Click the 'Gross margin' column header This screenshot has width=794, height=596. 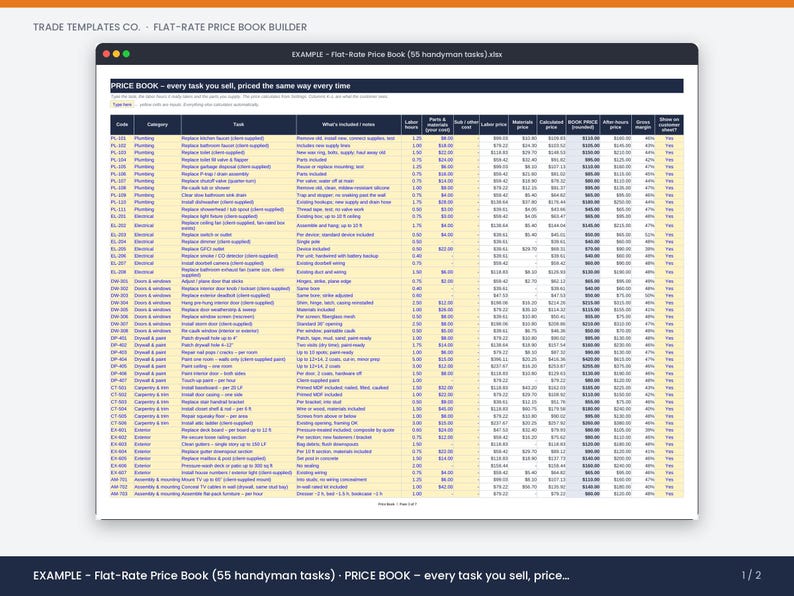tap(643, 125)
